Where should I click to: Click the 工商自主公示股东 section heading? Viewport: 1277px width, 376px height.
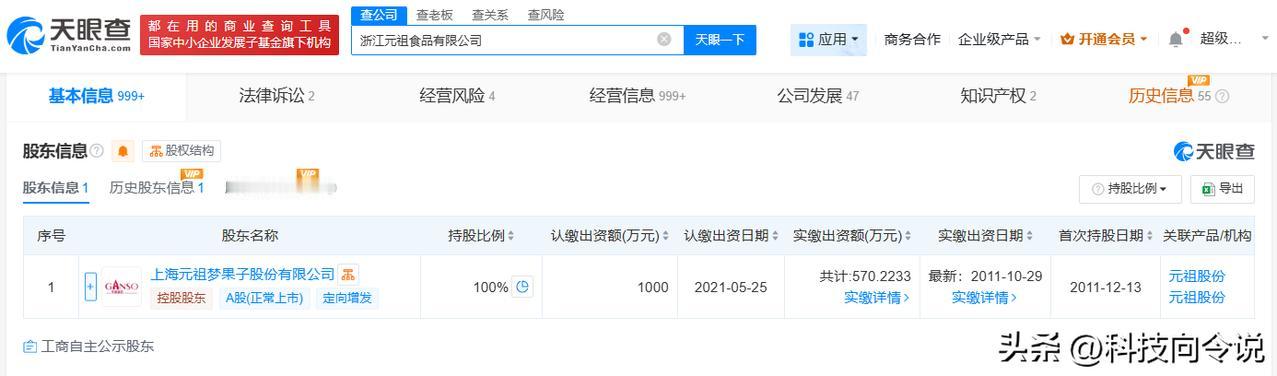click(x=88, y=346)
